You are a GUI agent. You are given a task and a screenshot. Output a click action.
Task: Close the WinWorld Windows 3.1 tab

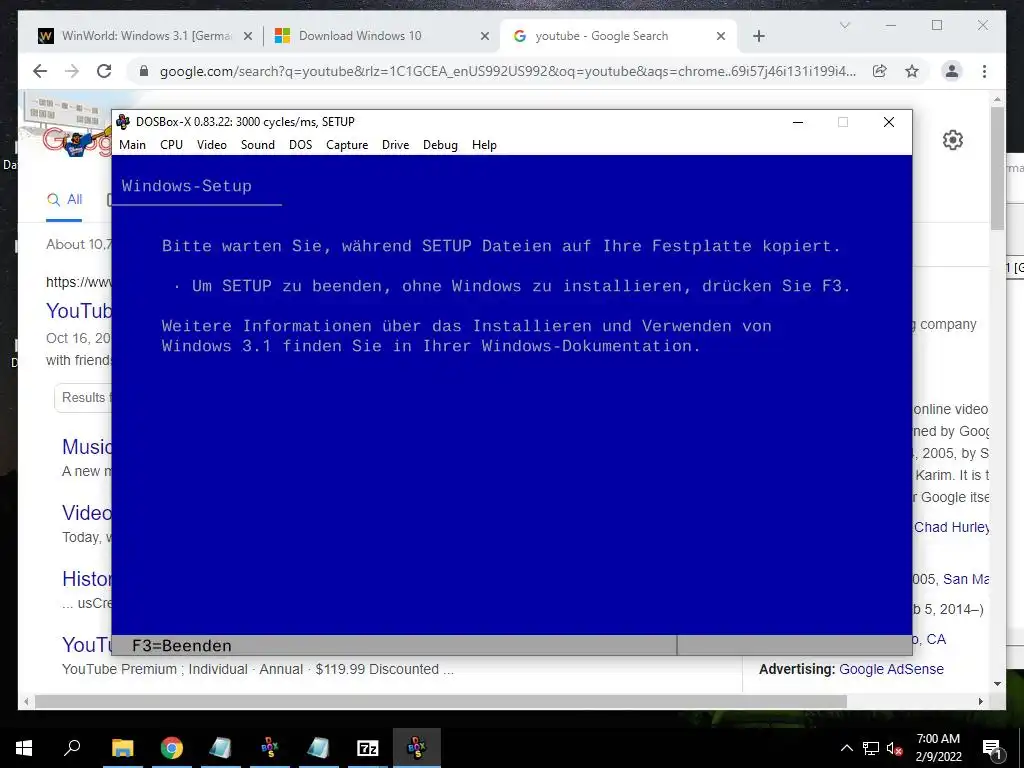[248, 37]
